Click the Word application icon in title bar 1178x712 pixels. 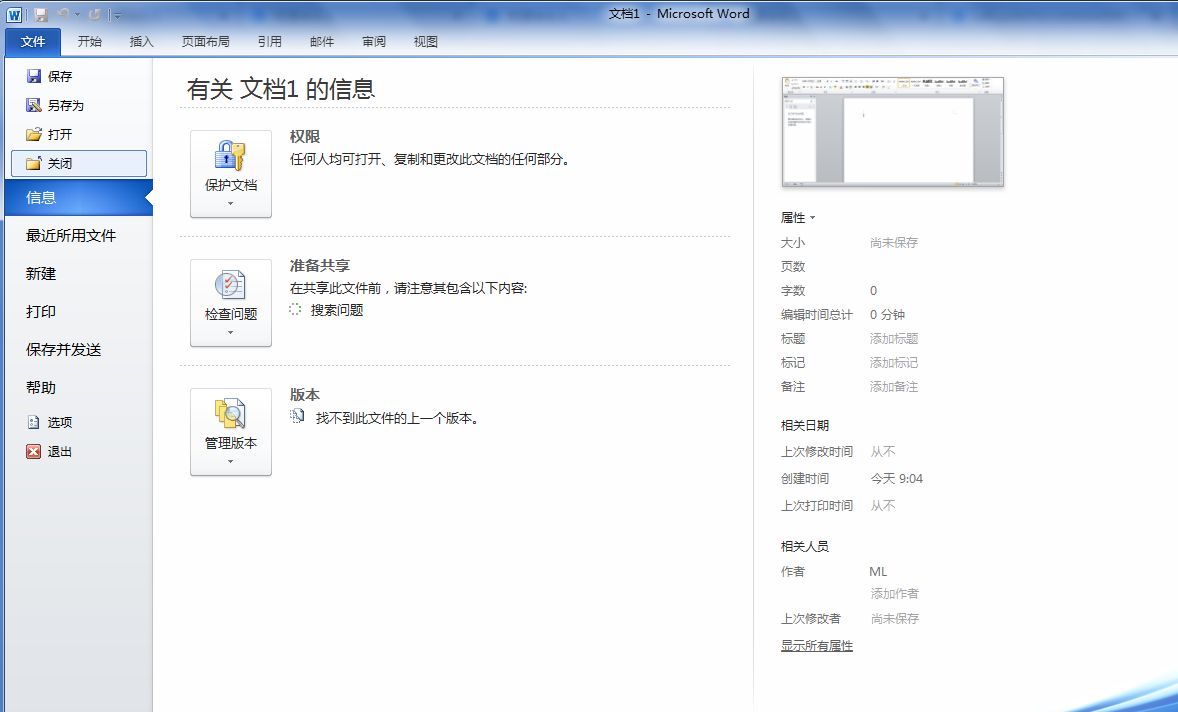[x=14, y=14]
